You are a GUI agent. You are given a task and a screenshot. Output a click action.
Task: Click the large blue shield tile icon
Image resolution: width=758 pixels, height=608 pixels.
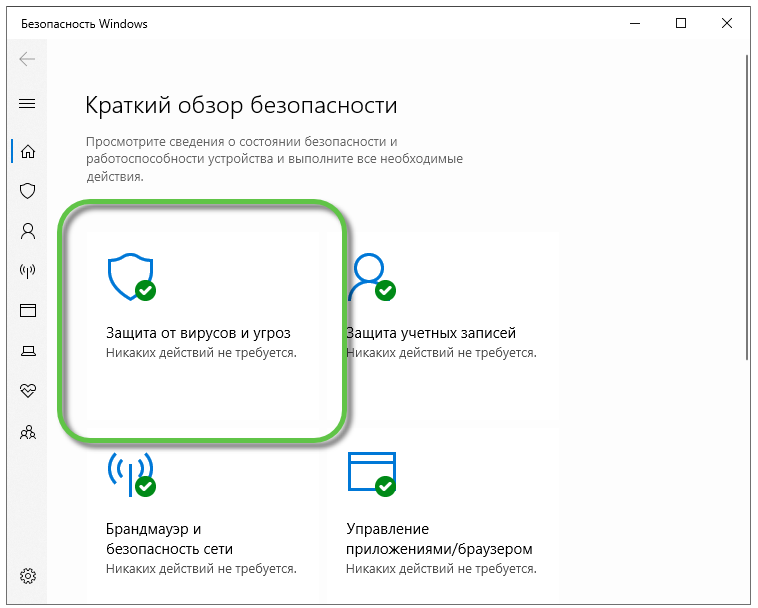[x=131, y=276]
